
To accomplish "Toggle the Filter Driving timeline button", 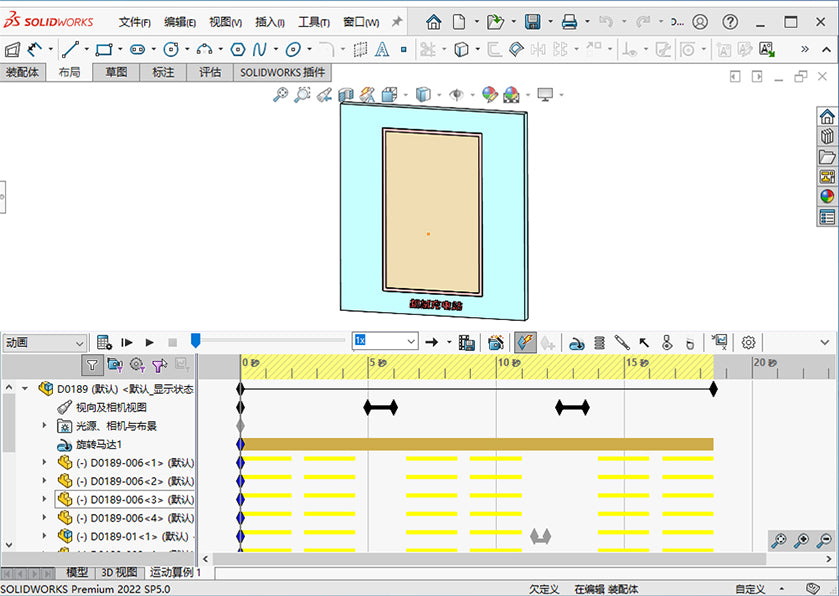I will pos(137,365).
